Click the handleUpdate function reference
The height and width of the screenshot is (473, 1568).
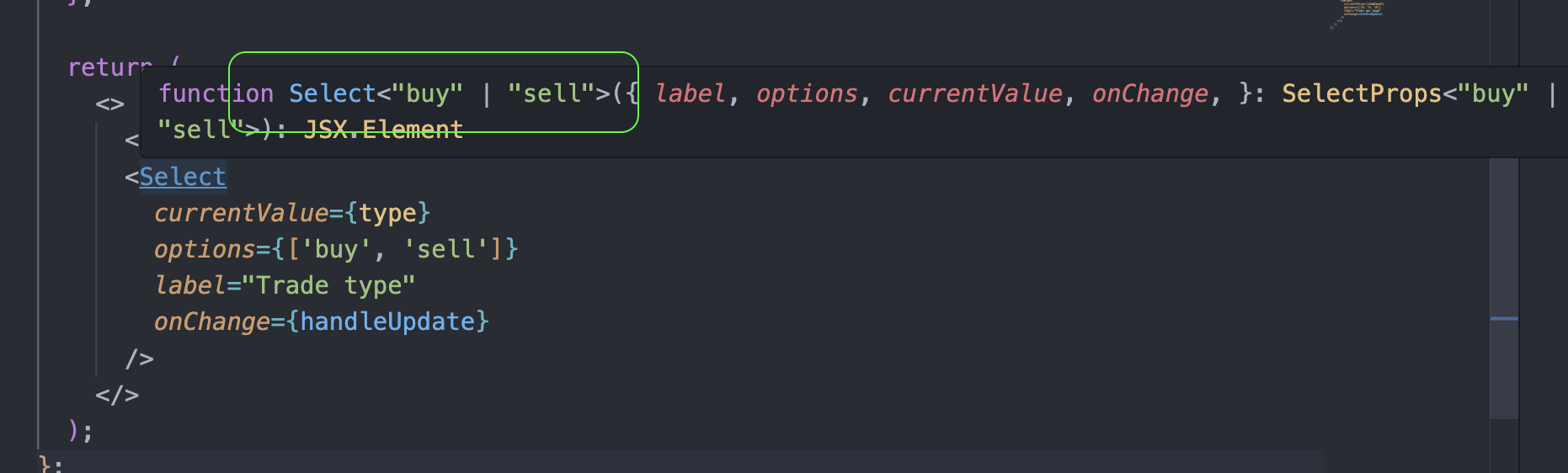[x=387, y=322]
